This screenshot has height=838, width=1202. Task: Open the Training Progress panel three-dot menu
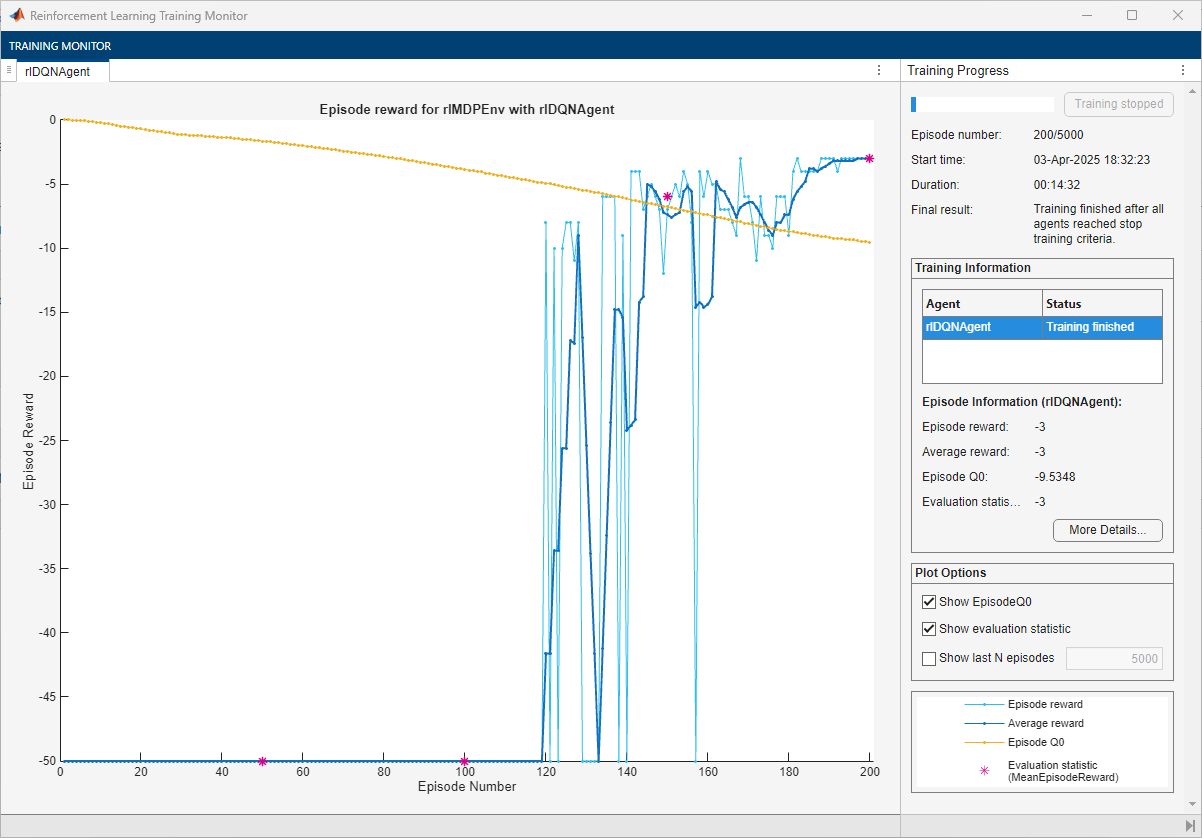coord(1183,70)
